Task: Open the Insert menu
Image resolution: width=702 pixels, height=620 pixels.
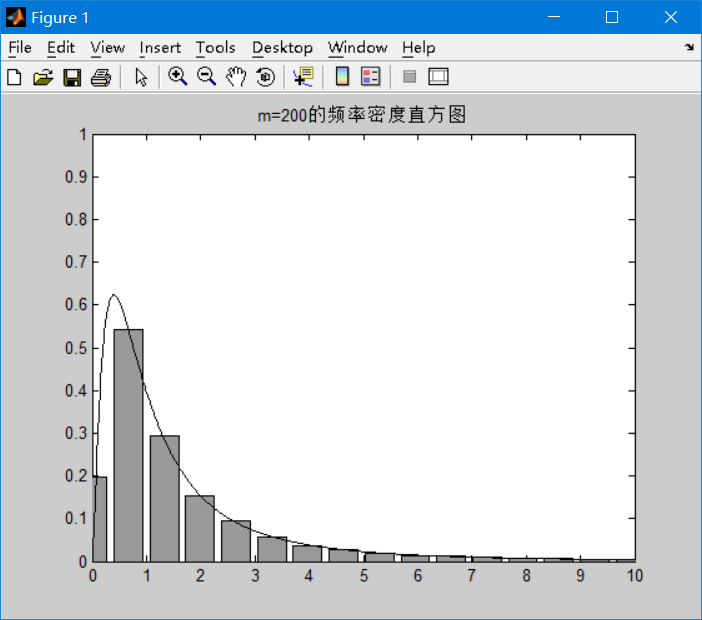Action: click(x=160, y=47)
